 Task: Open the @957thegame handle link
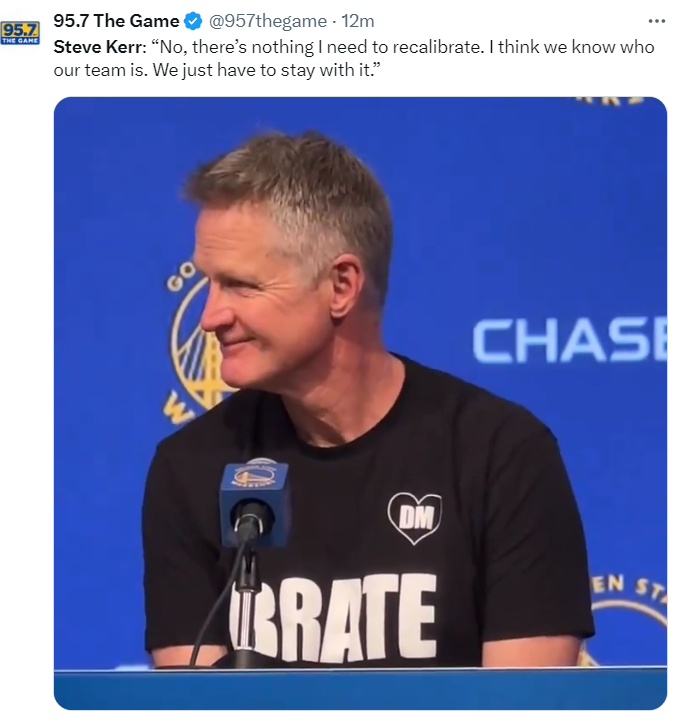pyautogui.click(x=268, y=21)
